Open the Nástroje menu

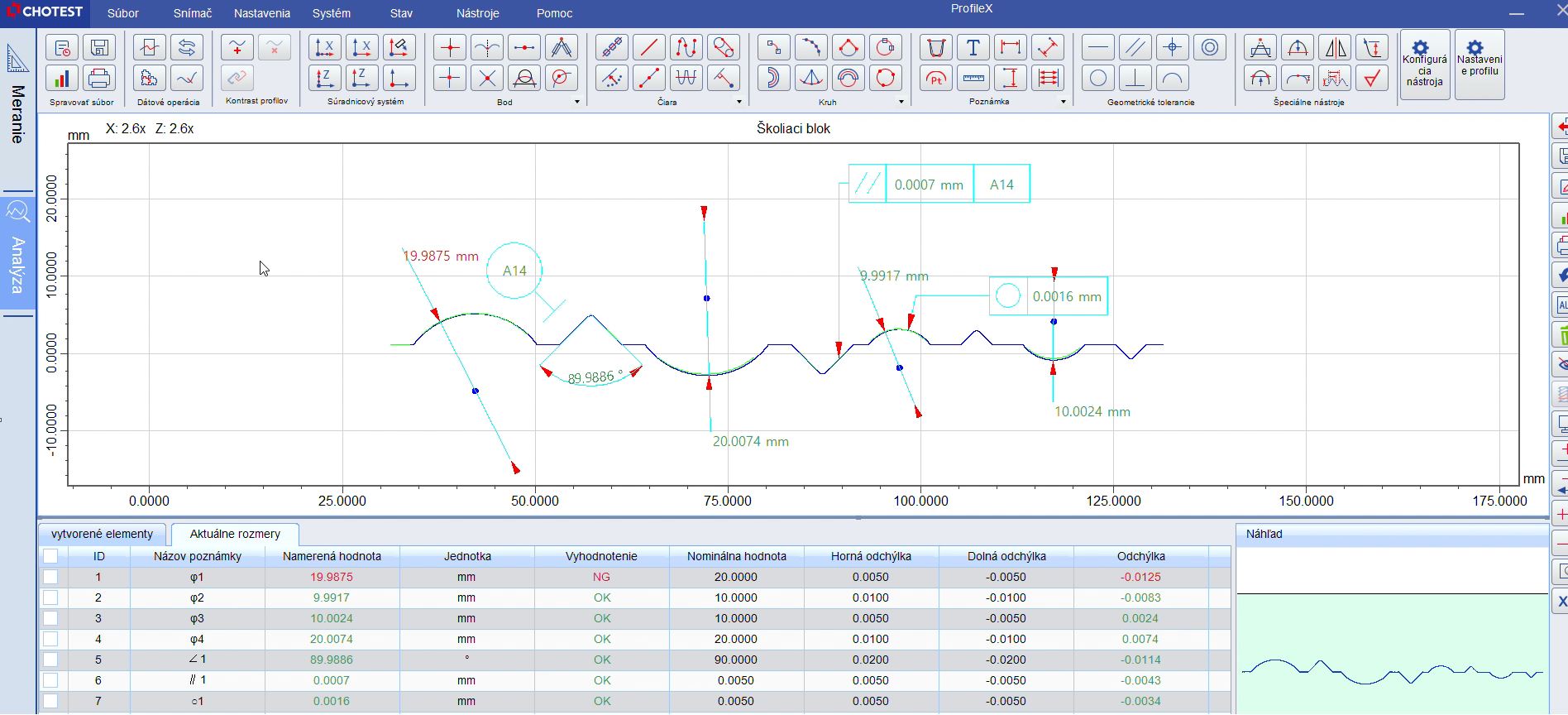pyautogui.click(x=477, y=13)
